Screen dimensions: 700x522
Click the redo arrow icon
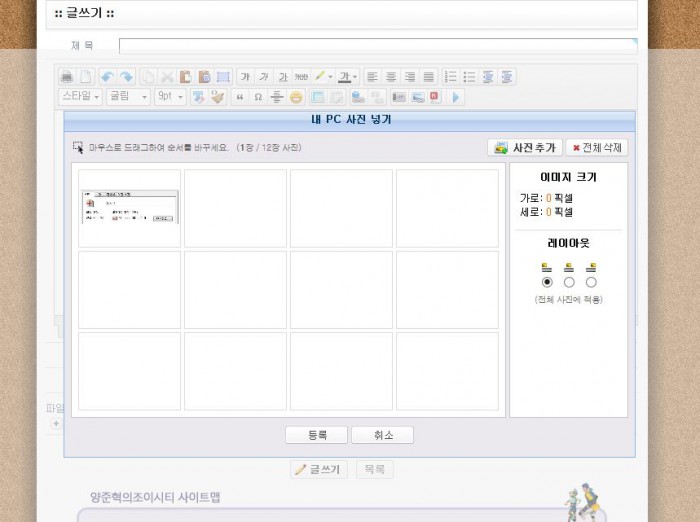(126, 76)
